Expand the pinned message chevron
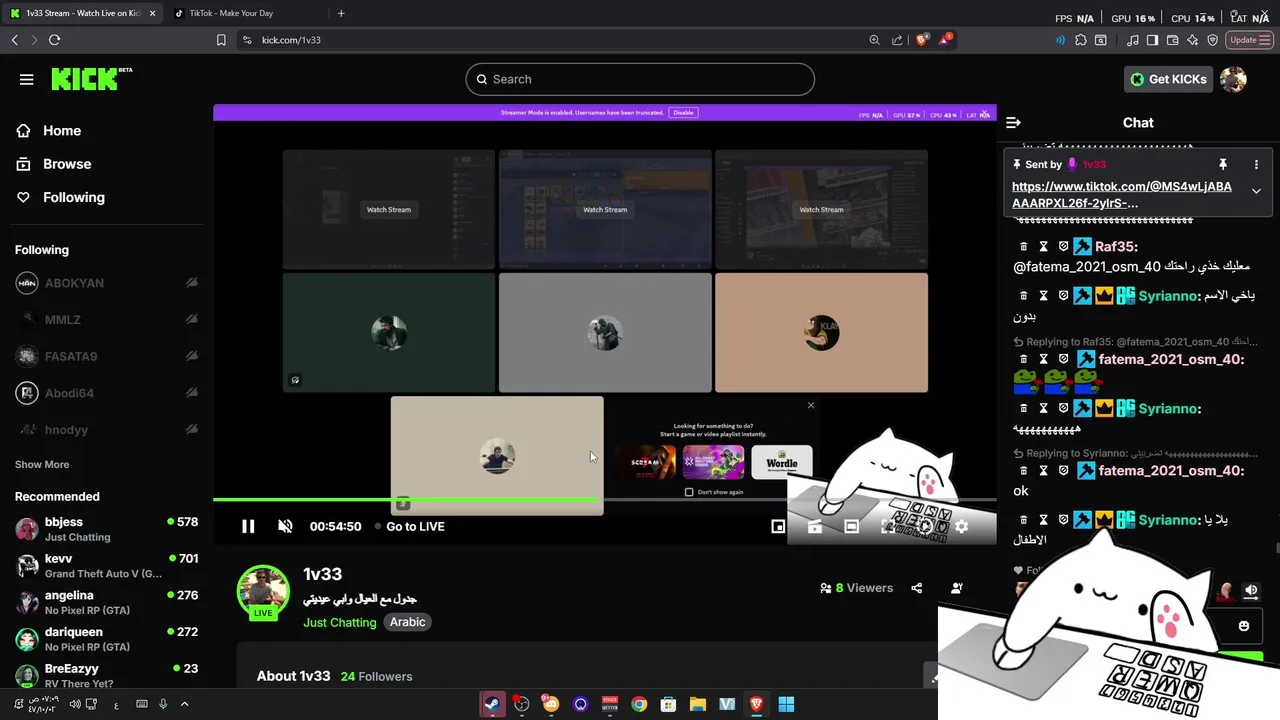This screenshot has width=1280, height=720. coord(1256,191)
